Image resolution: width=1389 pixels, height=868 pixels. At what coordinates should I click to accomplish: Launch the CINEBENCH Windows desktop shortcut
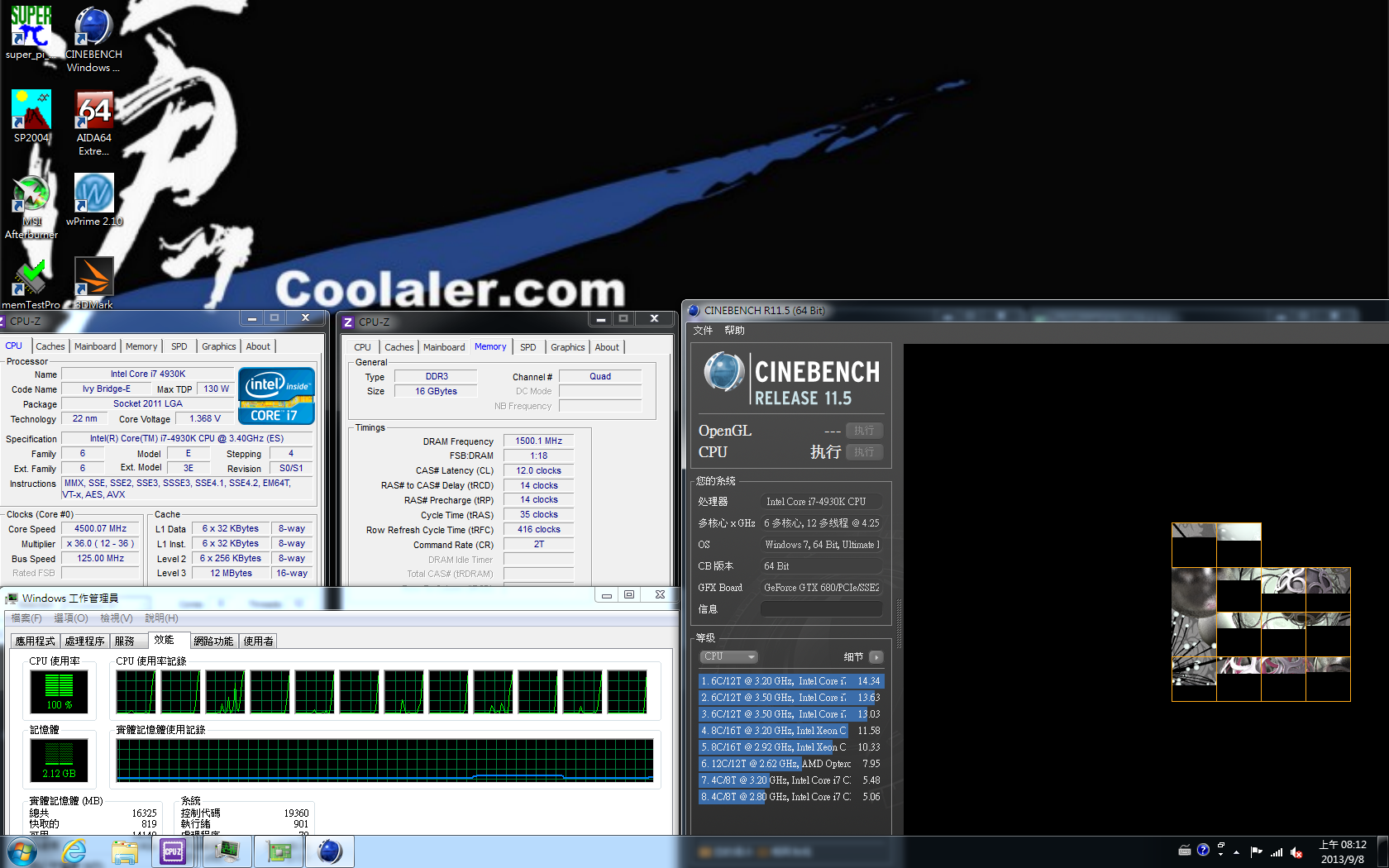pyautogui.click(x=93, y=39)
